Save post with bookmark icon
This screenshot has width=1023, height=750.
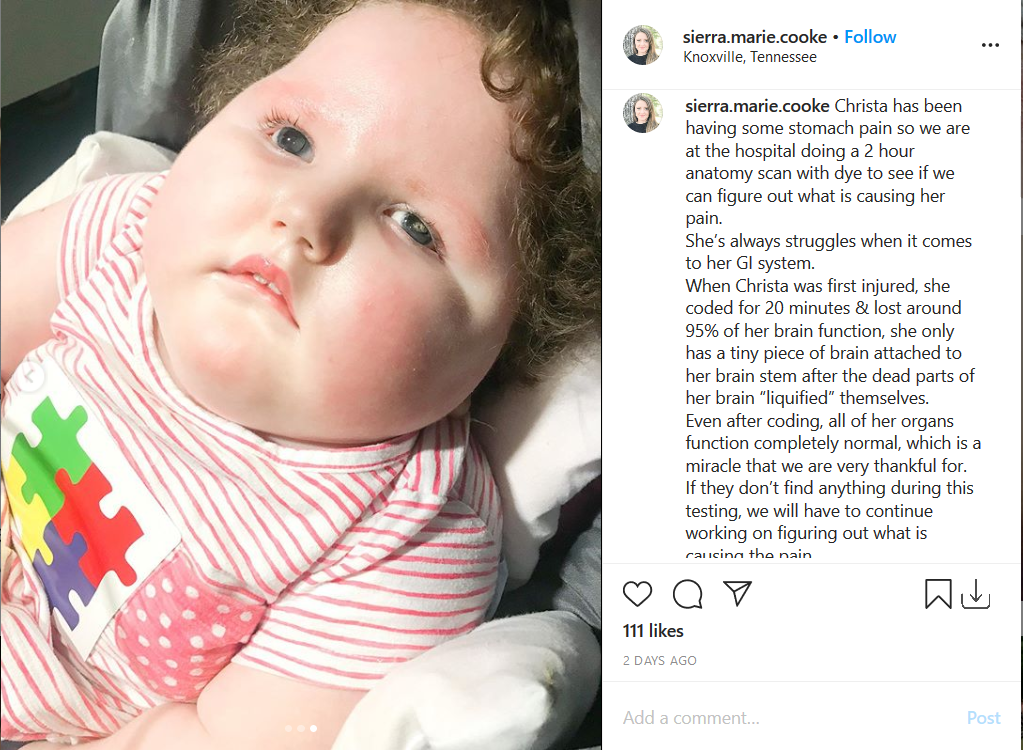[938, 594]
